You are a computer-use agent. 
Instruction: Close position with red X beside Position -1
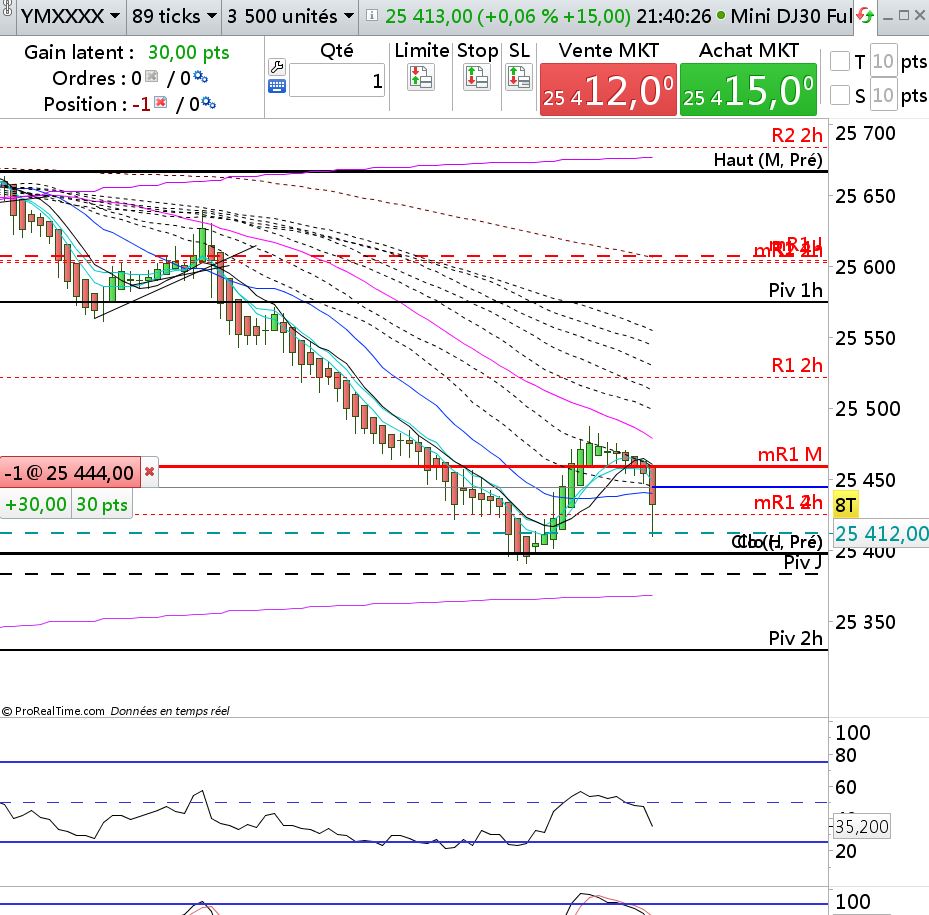point(160,103)
